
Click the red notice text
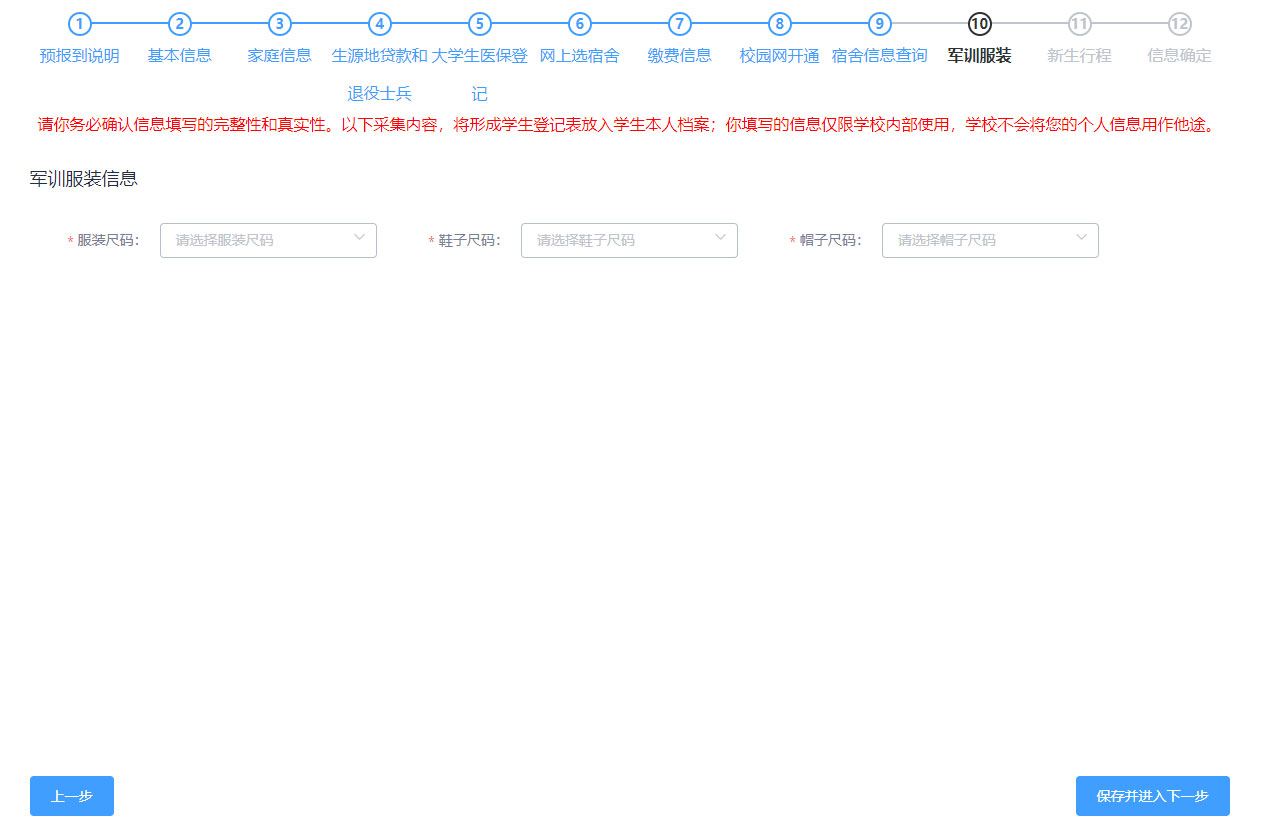627,126
